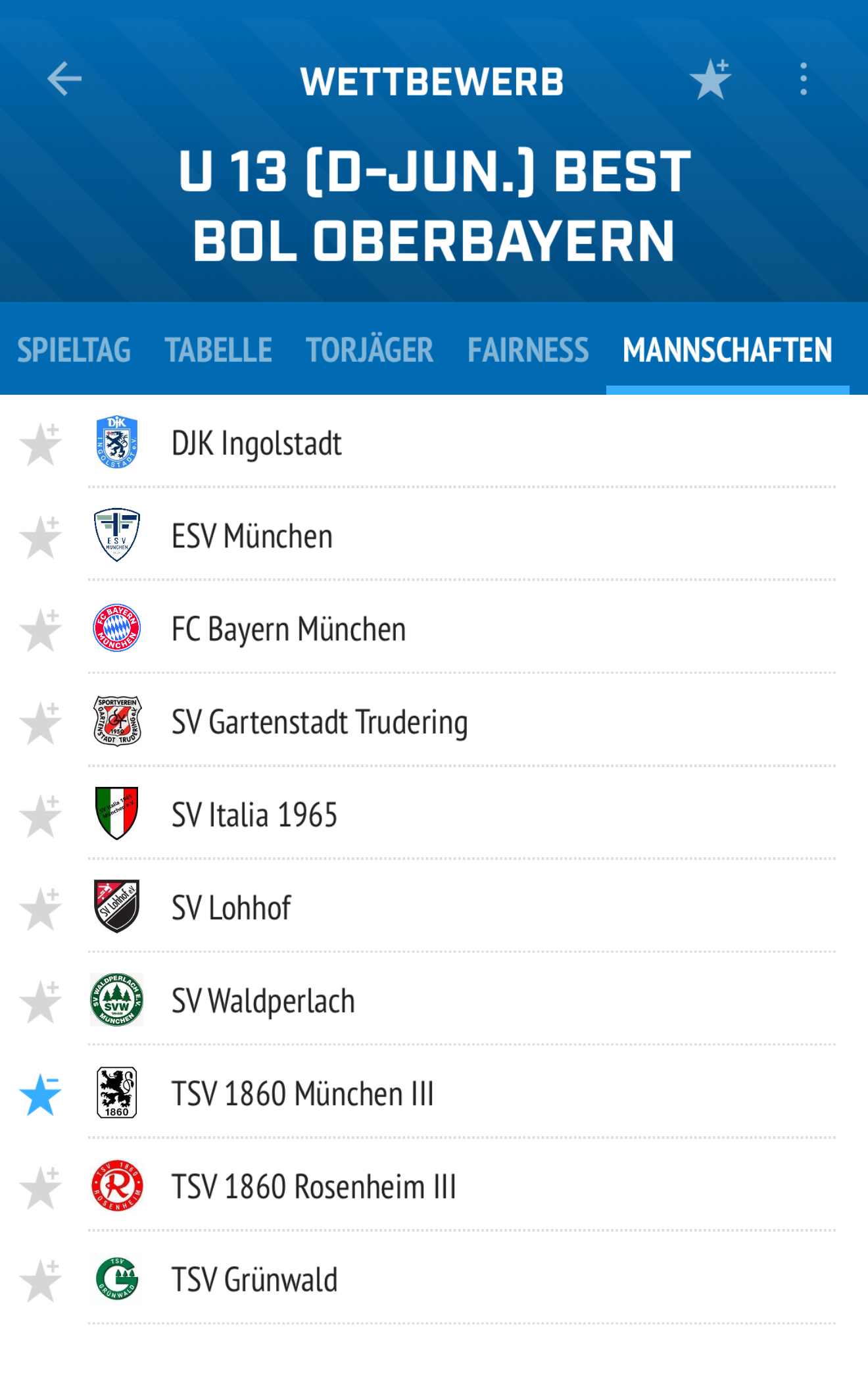Mark TSV 1860 Rosenheim III as favorite

40,1188
